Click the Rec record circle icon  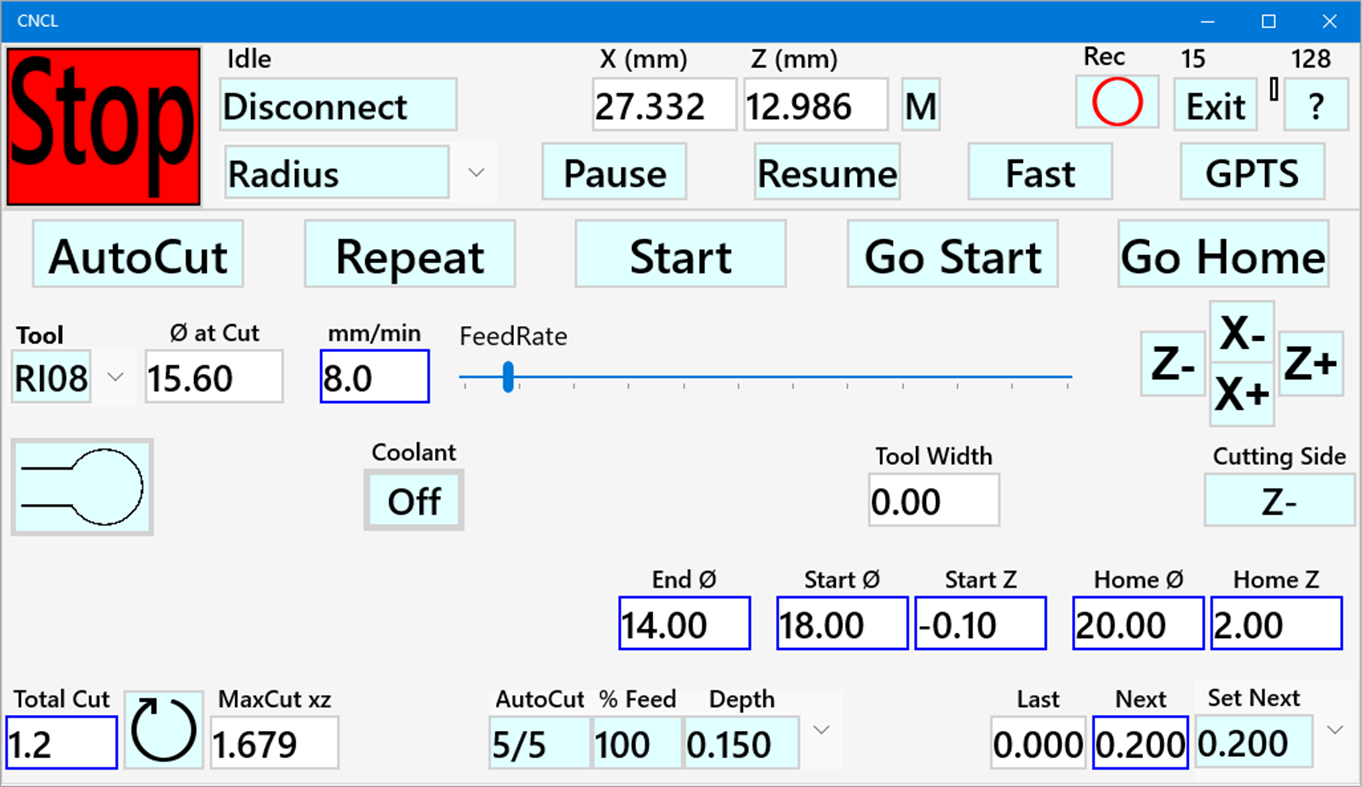coord(1116,102)
